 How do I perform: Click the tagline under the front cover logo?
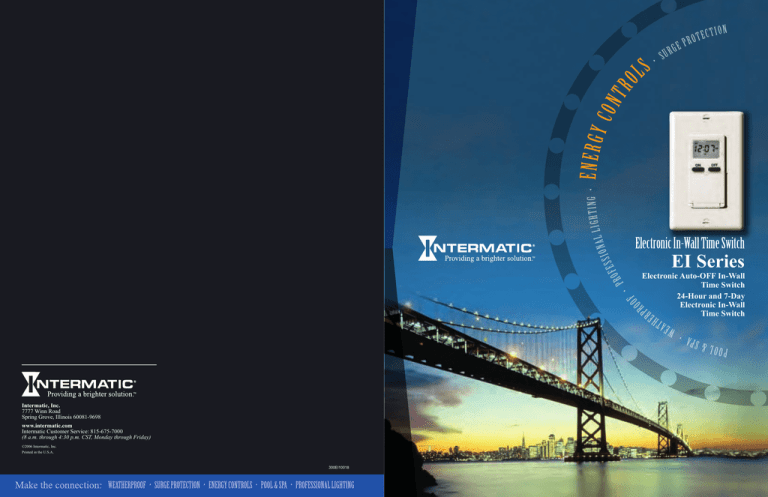490,259
